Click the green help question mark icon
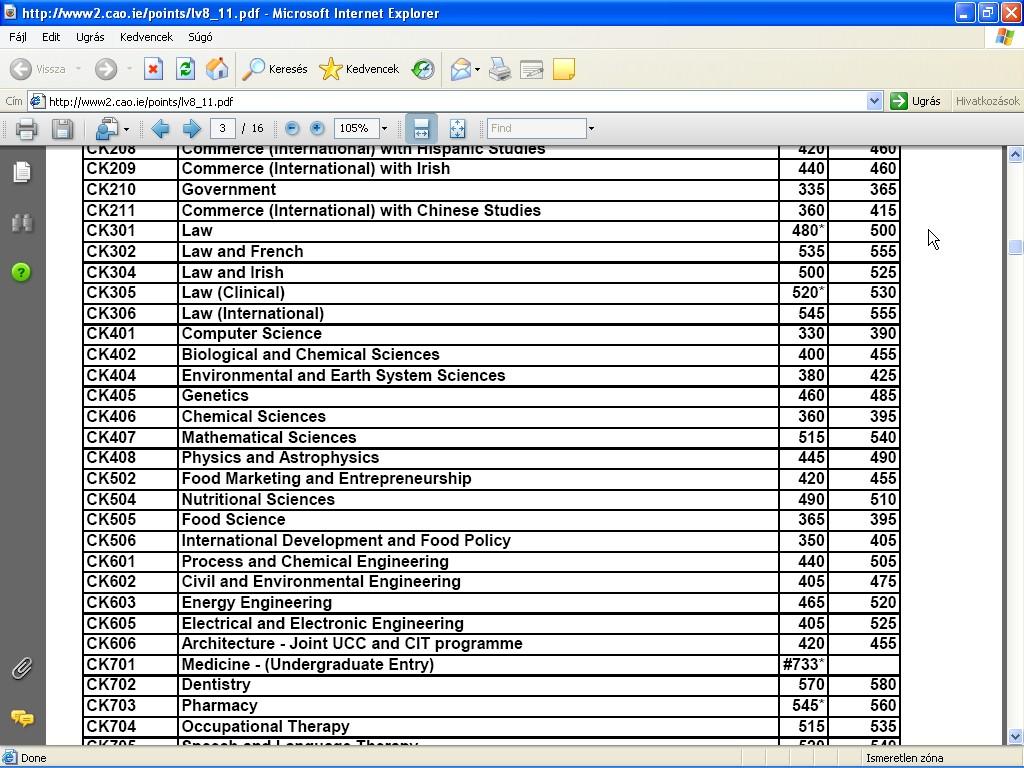The image size is (1024, 768). pyautogui.click(x=21, y=272)
